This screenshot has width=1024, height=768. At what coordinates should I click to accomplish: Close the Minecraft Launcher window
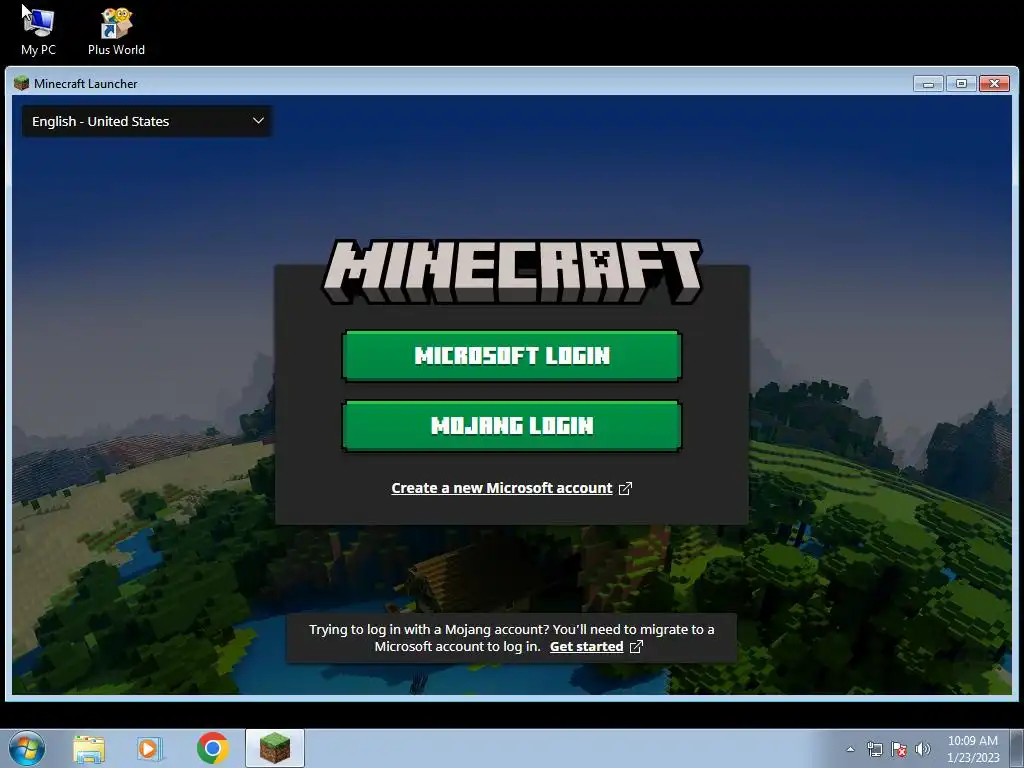click(x=994, y=84)
